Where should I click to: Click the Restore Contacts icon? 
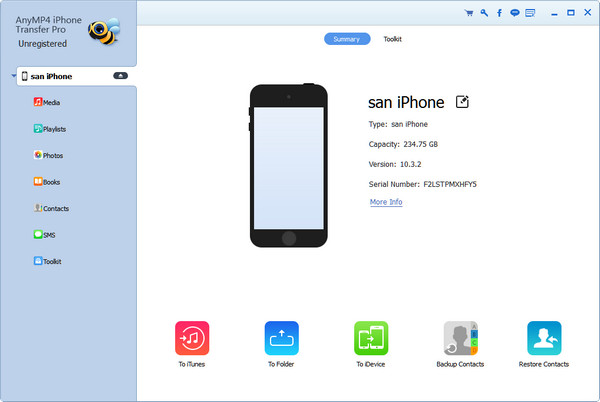coord(544,338)
